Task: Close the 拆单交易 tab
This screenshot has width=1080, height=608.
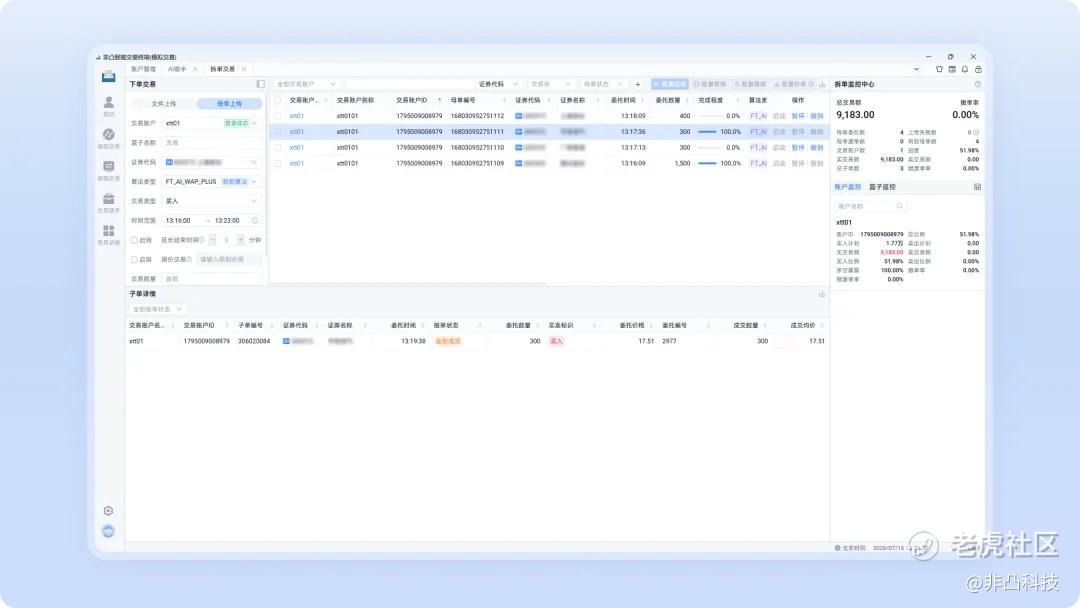Action: point(244,69)
